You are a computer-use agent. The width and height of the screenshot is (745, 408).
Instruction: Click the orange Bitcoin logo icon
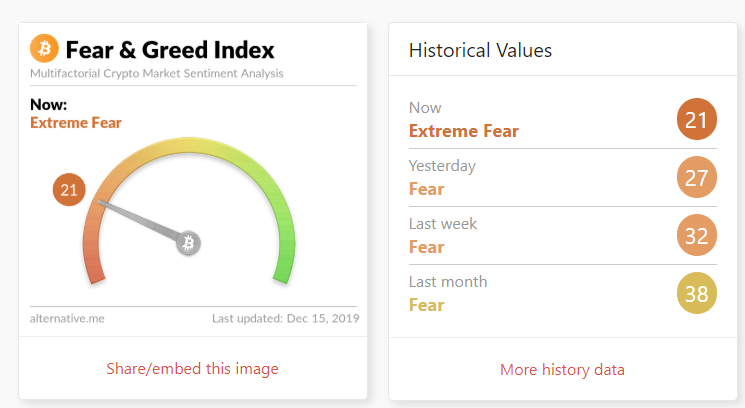pos(45,48)
